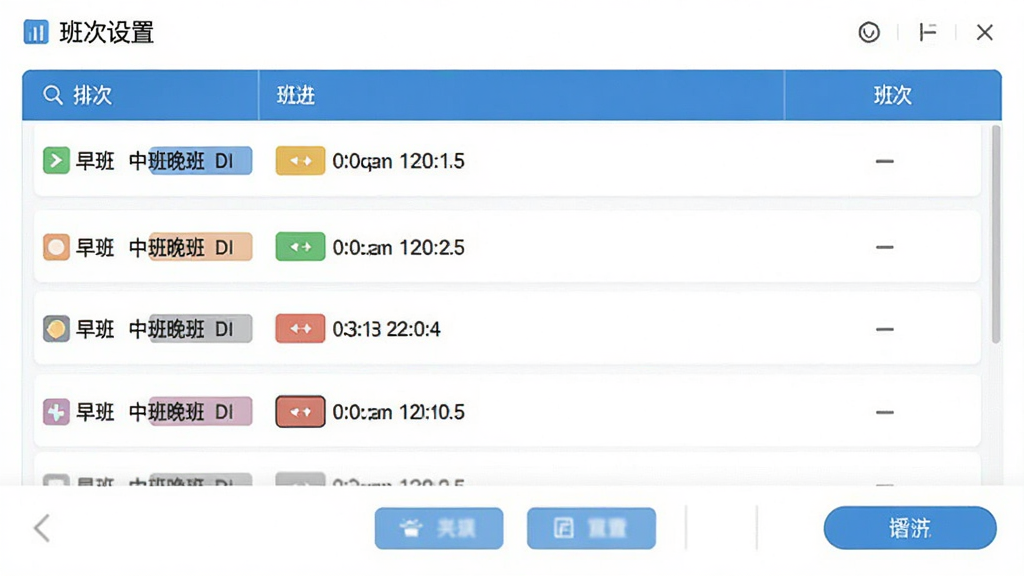Click the green double-arrow button beside 120:2.5
This screenshot has width=1024, height=576.
tap(300, 247)
